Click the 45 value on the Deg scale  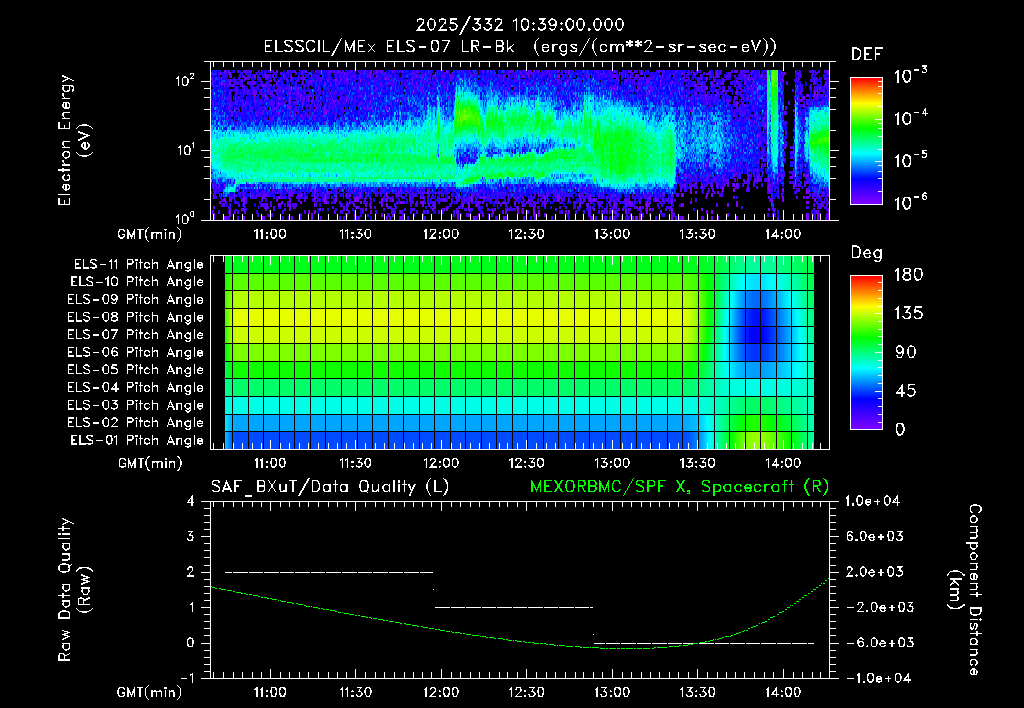(906, 391)
